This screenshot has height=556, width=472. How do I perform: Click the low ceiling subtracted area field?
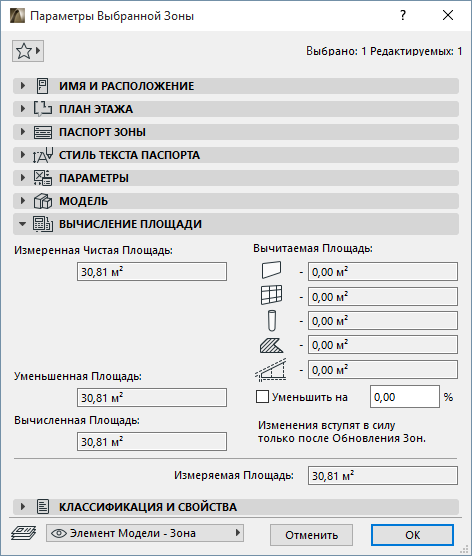pos(383,370)
